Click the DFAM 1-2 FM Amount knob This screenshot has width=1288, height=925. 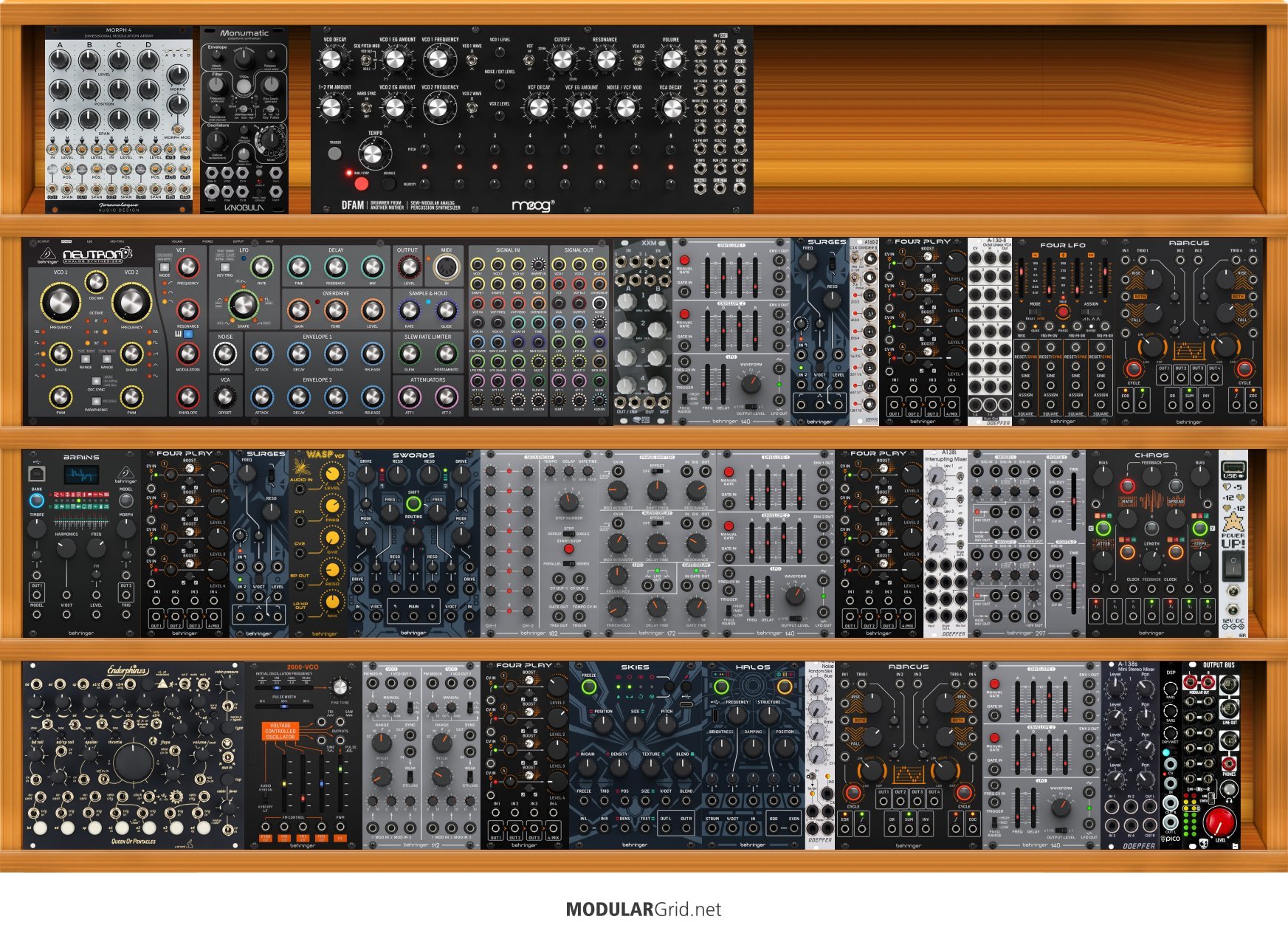point(333,108)
